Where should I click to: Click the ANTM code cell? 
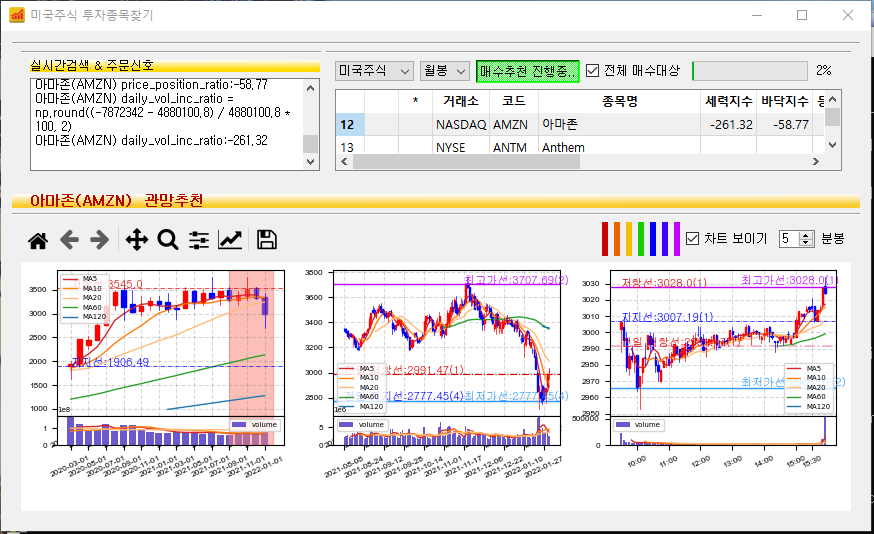tap(513, 147)
